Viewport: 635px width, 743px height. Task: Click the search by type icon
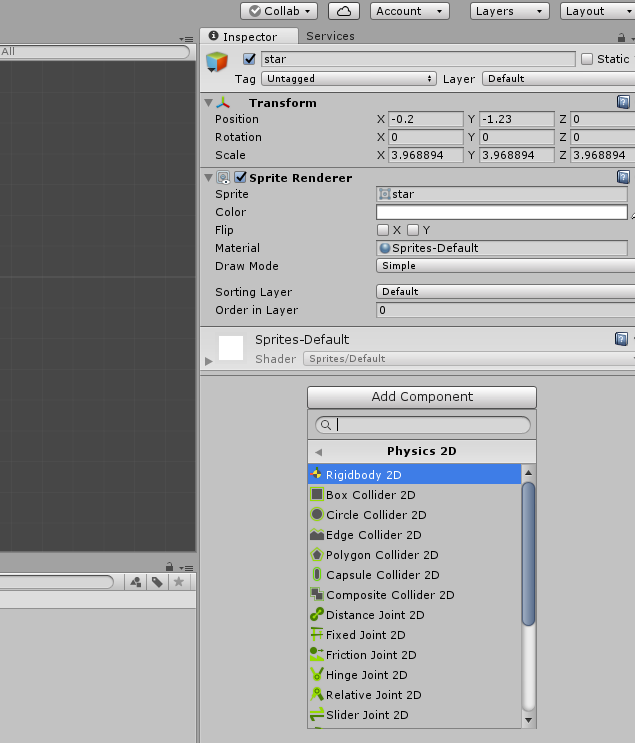point(136,582)
